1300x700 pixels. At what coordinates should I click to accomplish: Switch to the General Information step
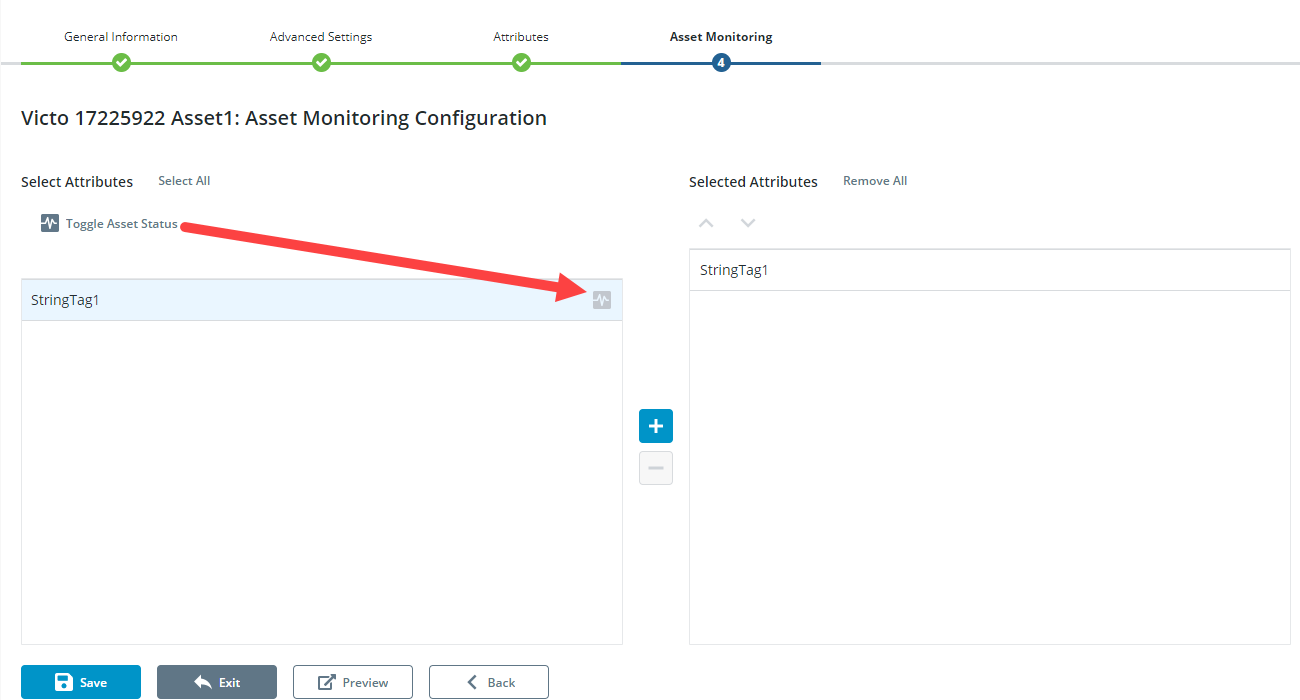pyautogui.click(x=120, y=36)
